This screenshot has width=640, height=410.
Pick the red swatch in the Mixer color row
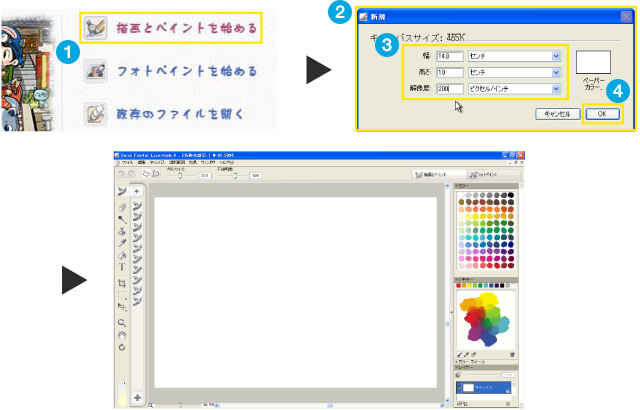pos(458,286)
